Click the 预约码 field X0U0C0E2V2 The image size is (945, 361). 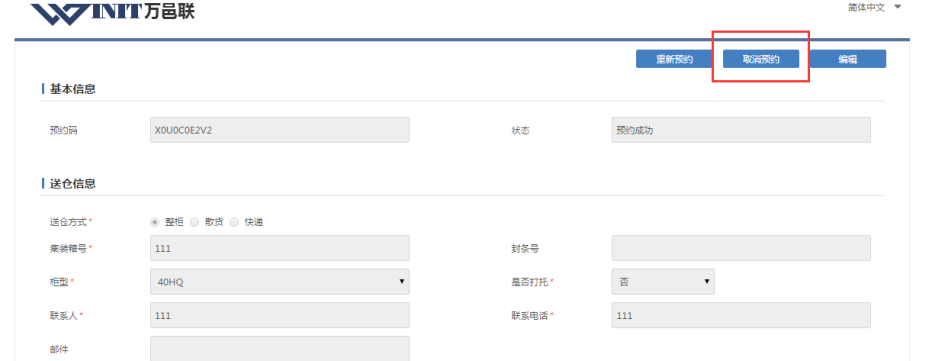[280, 130]
